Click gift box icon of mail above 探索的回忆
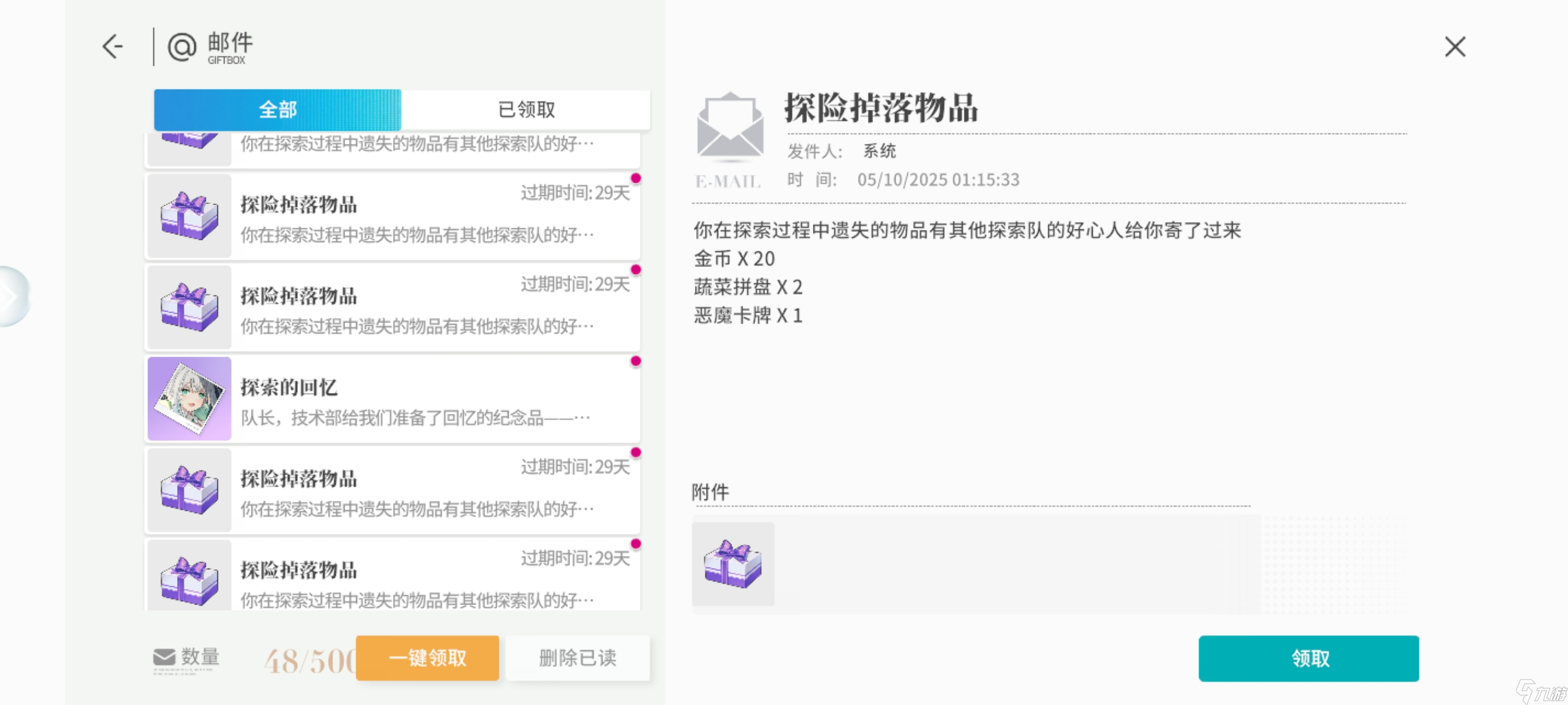 pos(189,308)
